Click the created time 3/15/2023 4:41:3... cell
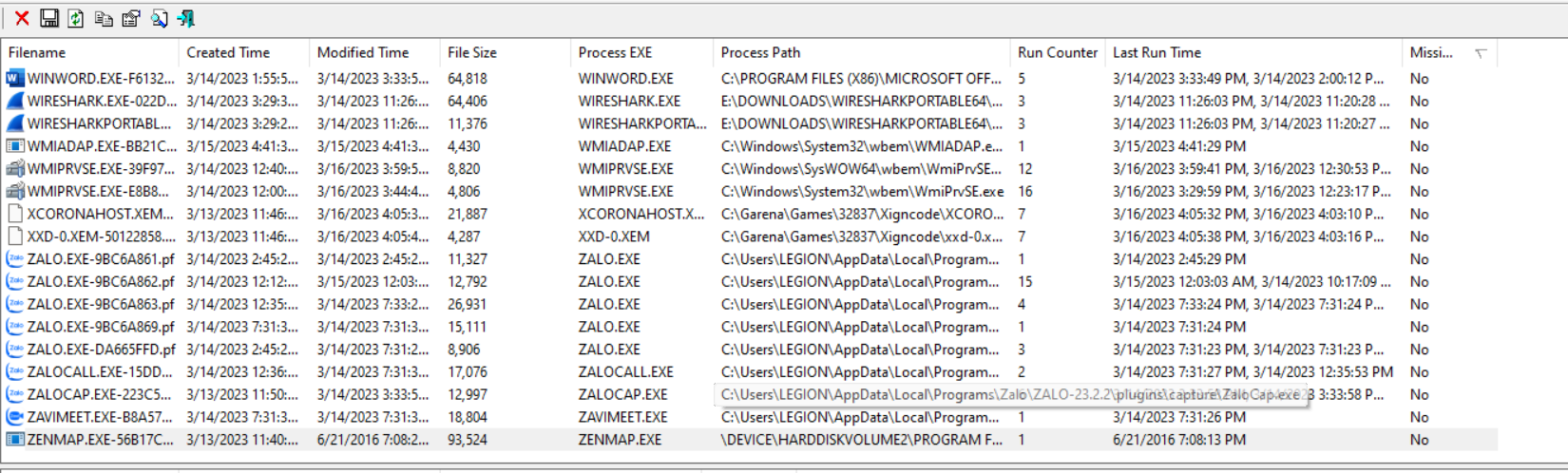The width and height of the screenshot is (1568, 473). pyautogui.click(x=242, y=146)
